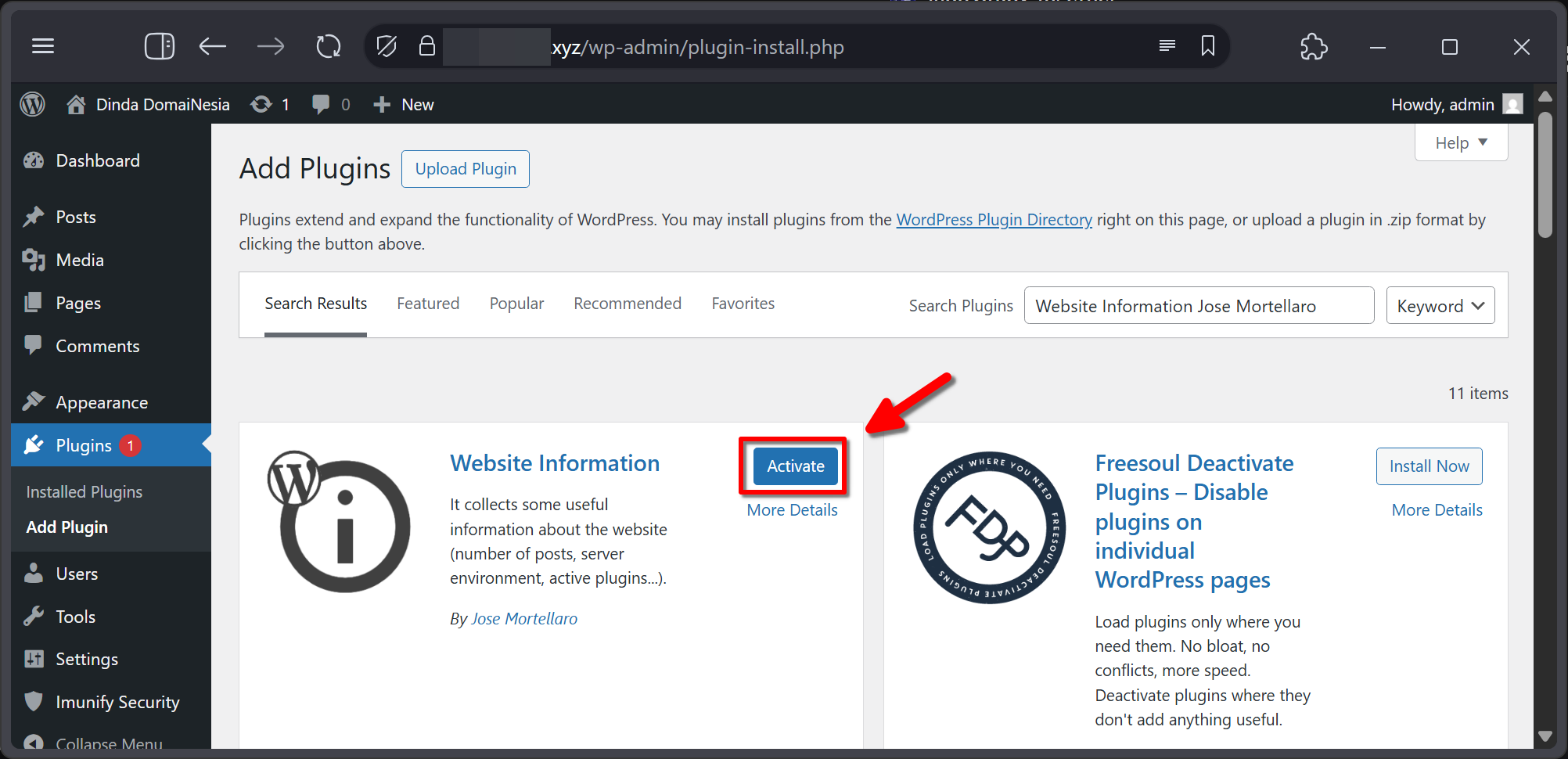Click the WordPress logo in admin bar
The width and height of the screenshot is (1568, 759).
pyautogui.click(x=33, y=104)
